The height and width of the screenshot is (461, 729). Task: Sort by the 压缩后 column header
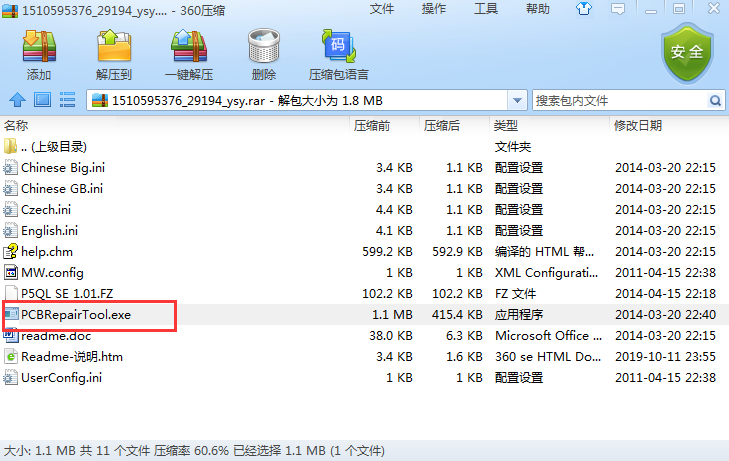tap(442, 125)
